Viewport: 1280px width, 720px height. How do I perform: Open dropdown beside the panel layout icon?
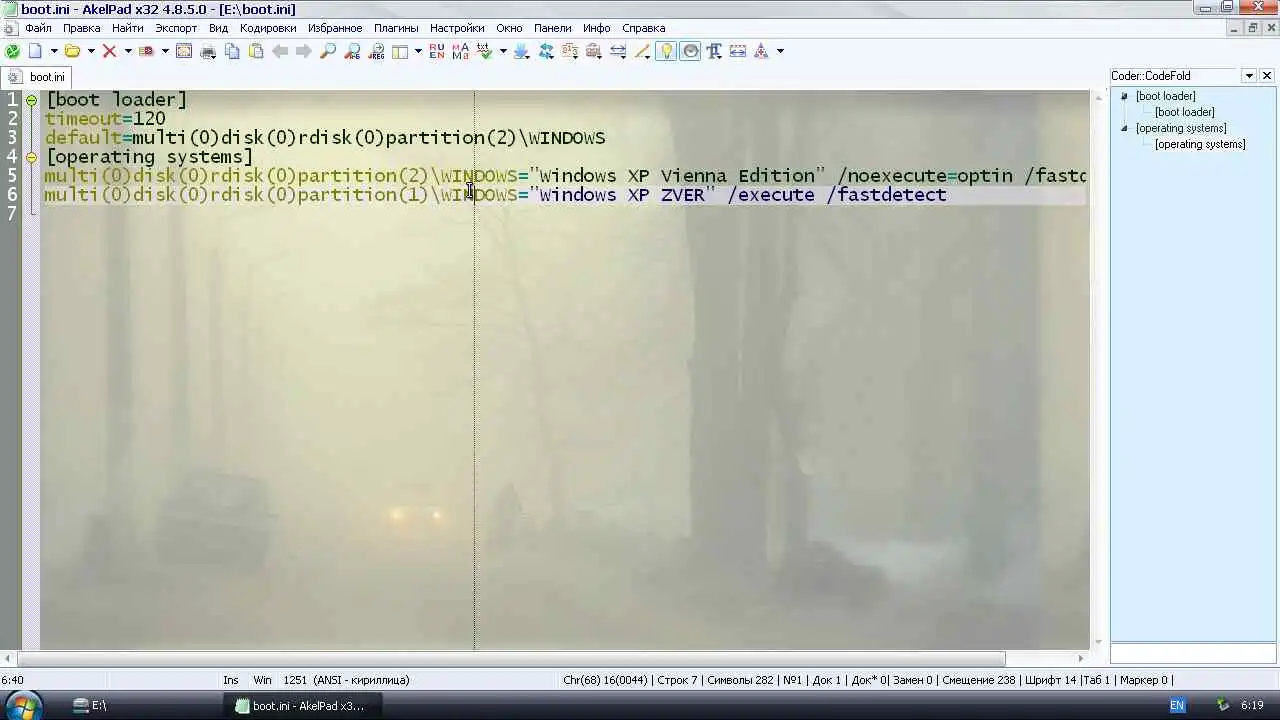tap(418, 51)
